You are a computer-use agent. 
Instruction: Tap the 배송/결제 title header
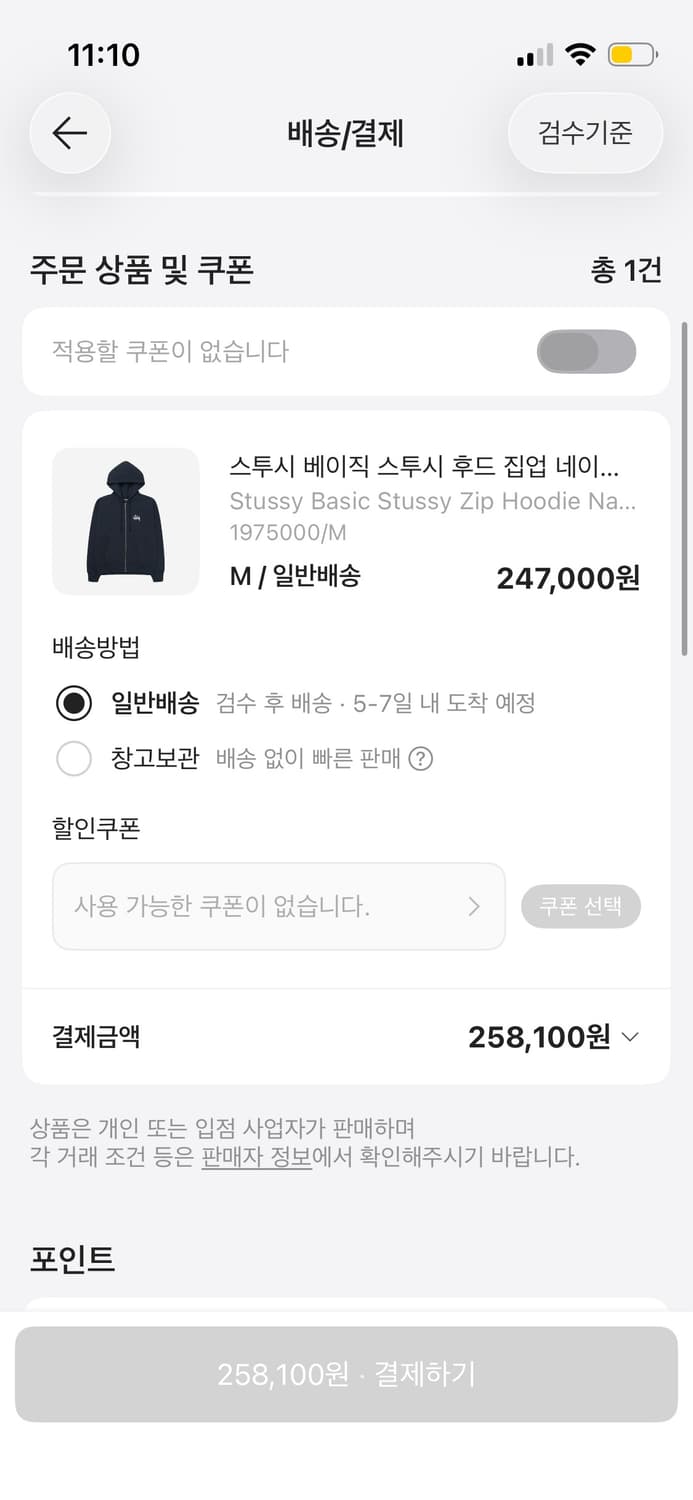pos(346,133)
